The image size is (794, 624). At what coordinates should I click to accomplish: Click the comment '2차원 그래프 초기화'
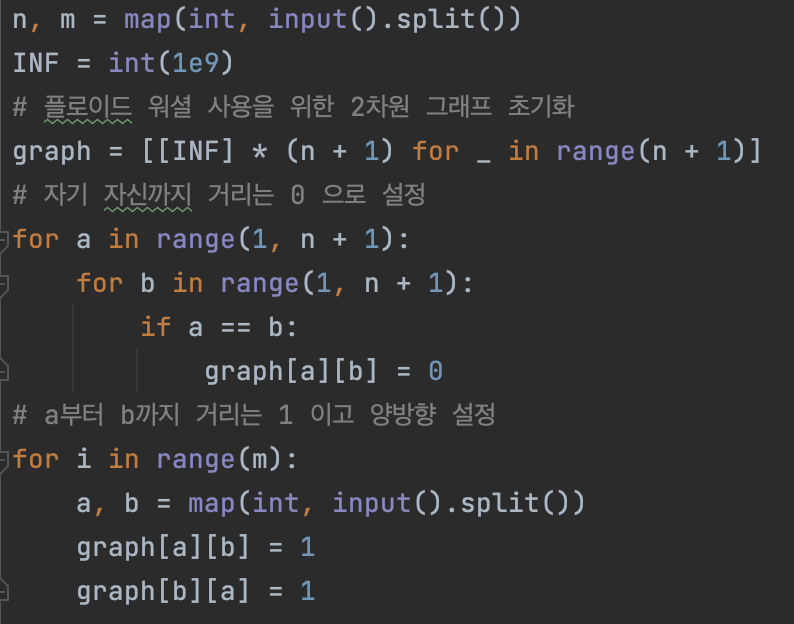(462, 107)
